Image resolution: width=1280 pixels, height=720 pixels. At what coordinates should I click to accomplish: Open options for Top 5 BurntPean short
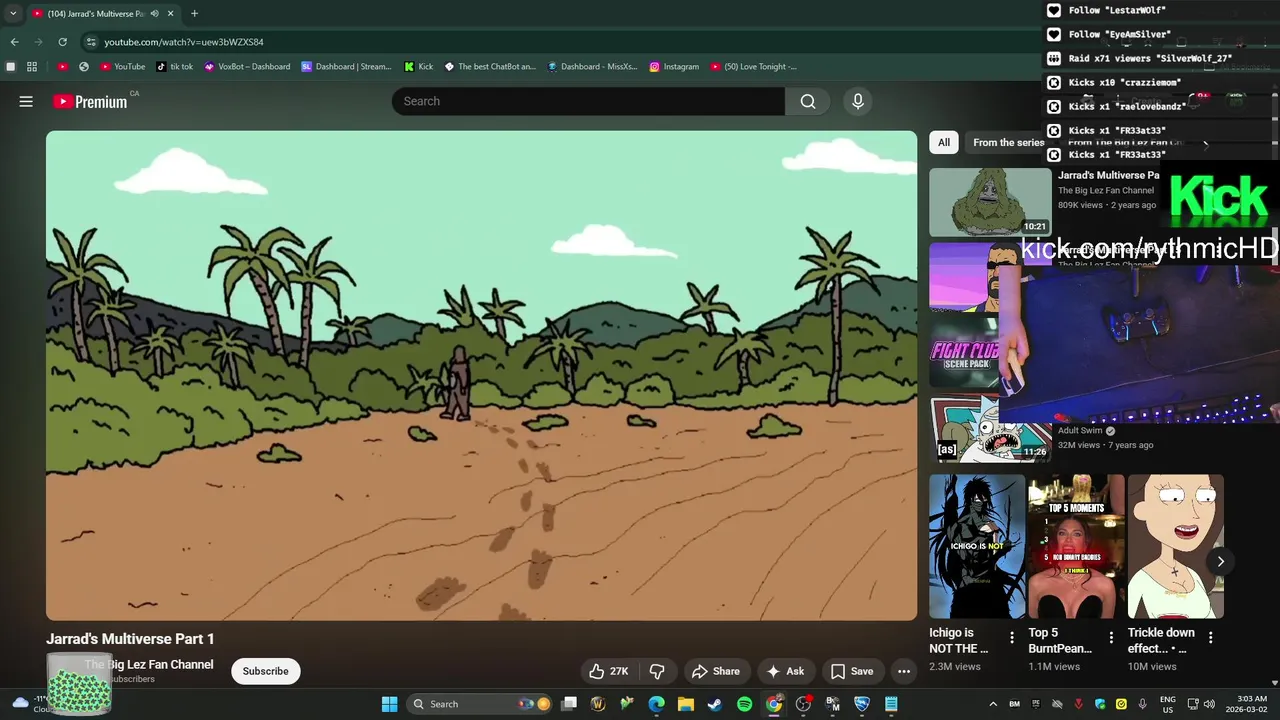point(1111,638)
